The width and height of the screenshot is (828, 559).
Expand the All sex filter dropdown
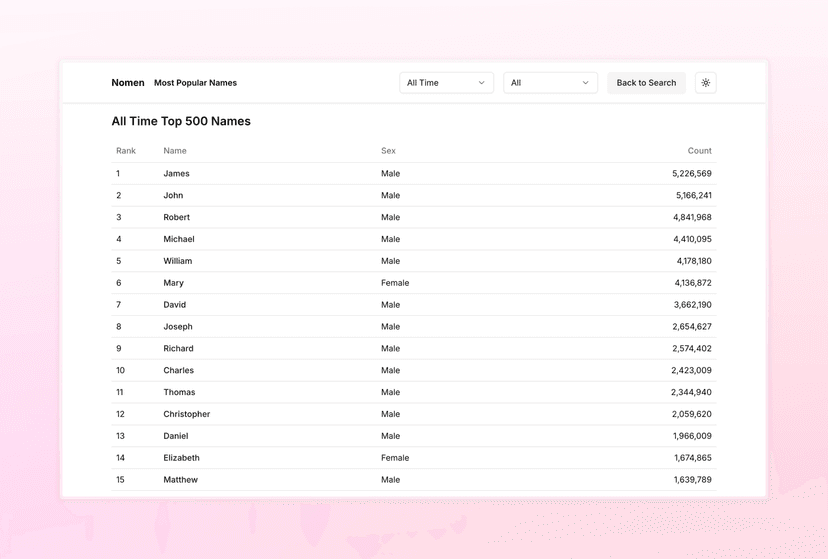pyautogui.click(x=549, y=83)
